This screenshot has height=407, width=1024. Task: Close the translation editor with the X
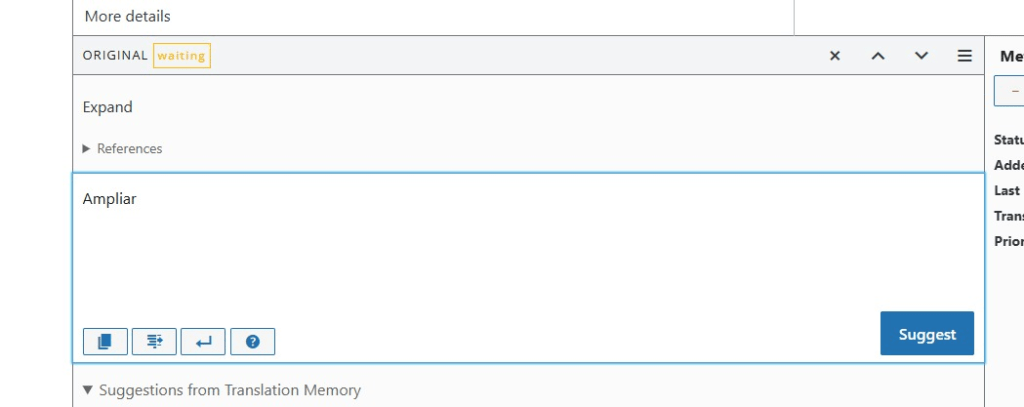[835, 56]
